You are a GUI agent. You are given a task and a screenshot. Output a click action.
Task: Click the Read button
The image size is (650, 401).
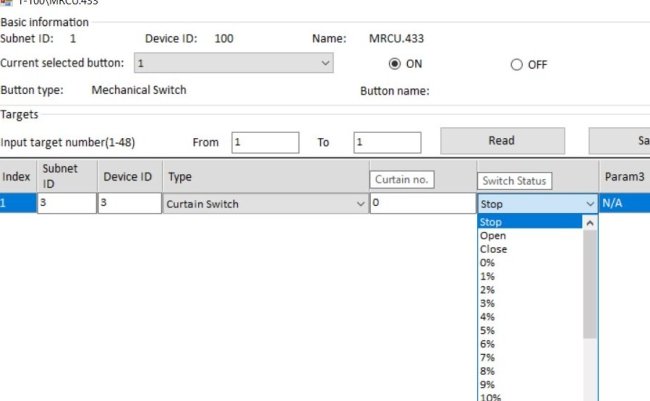tap(502, 141)
